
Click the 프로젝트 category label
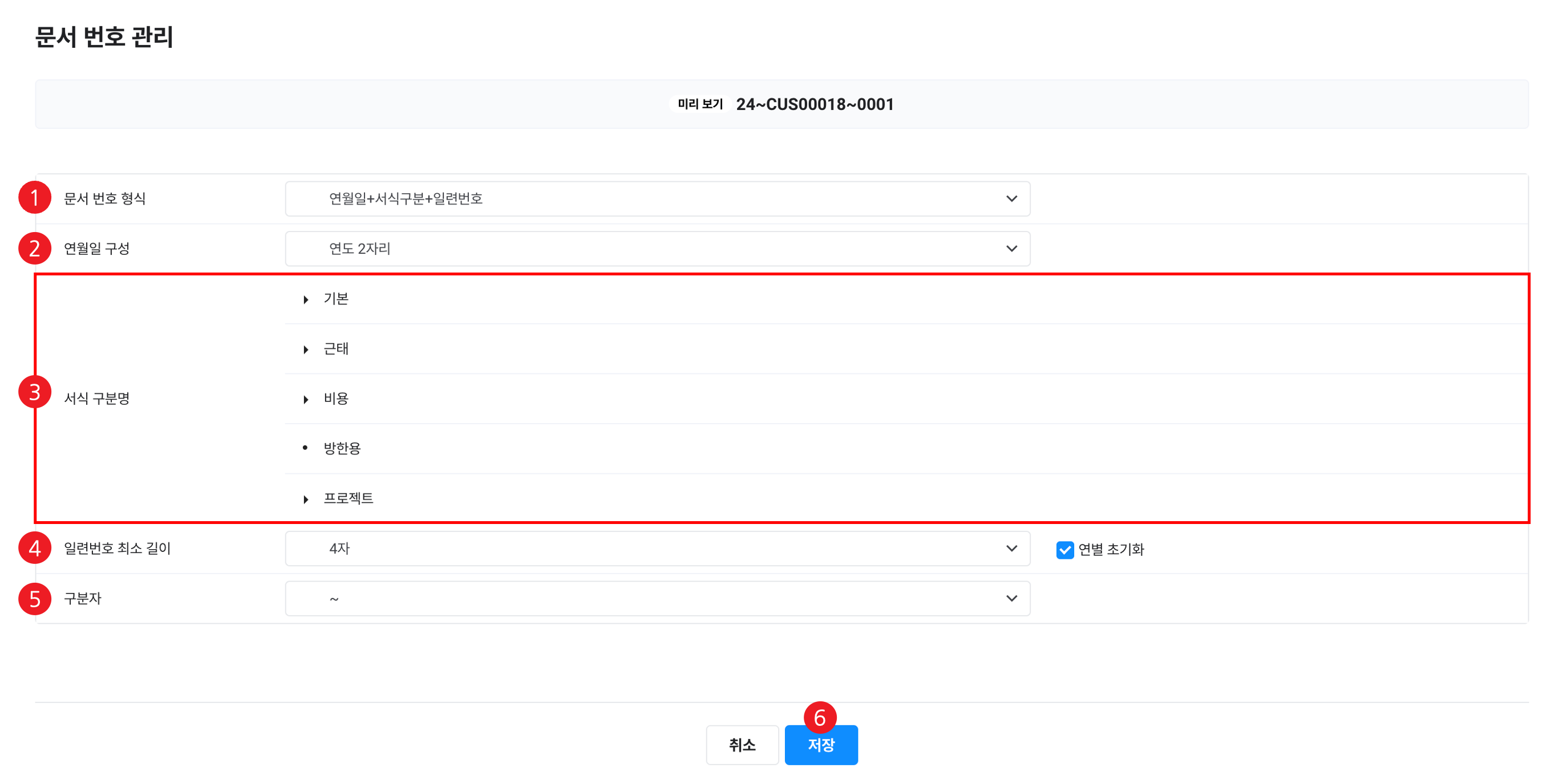click(x=349, y=498)
